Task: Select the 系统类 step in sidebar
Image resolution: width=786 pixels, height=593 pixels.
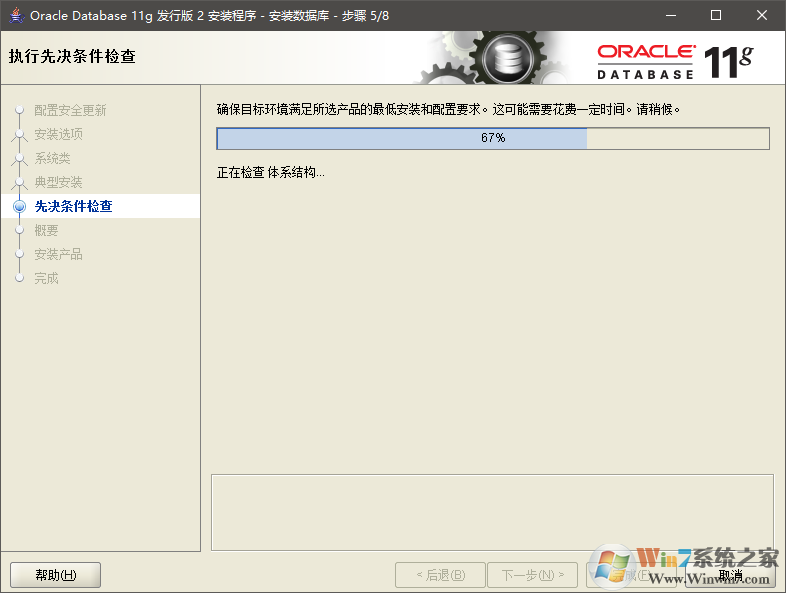Action: [x=52, y=158]
